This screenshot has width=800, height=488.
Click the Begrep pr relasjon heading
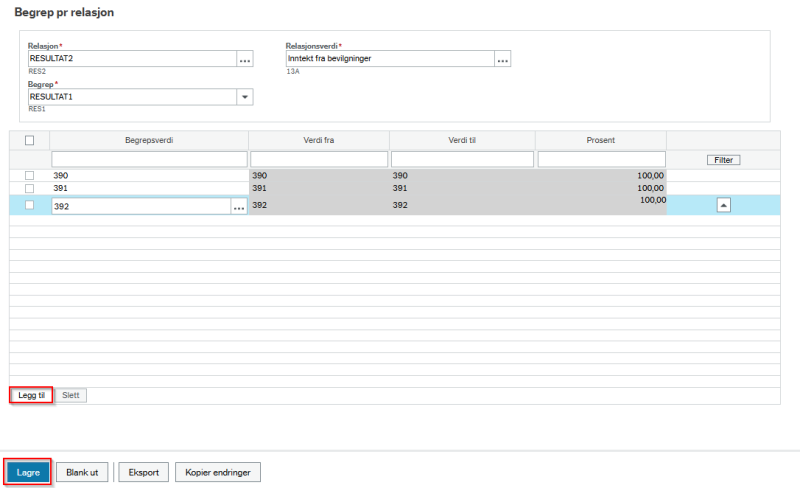click(64, 12)
